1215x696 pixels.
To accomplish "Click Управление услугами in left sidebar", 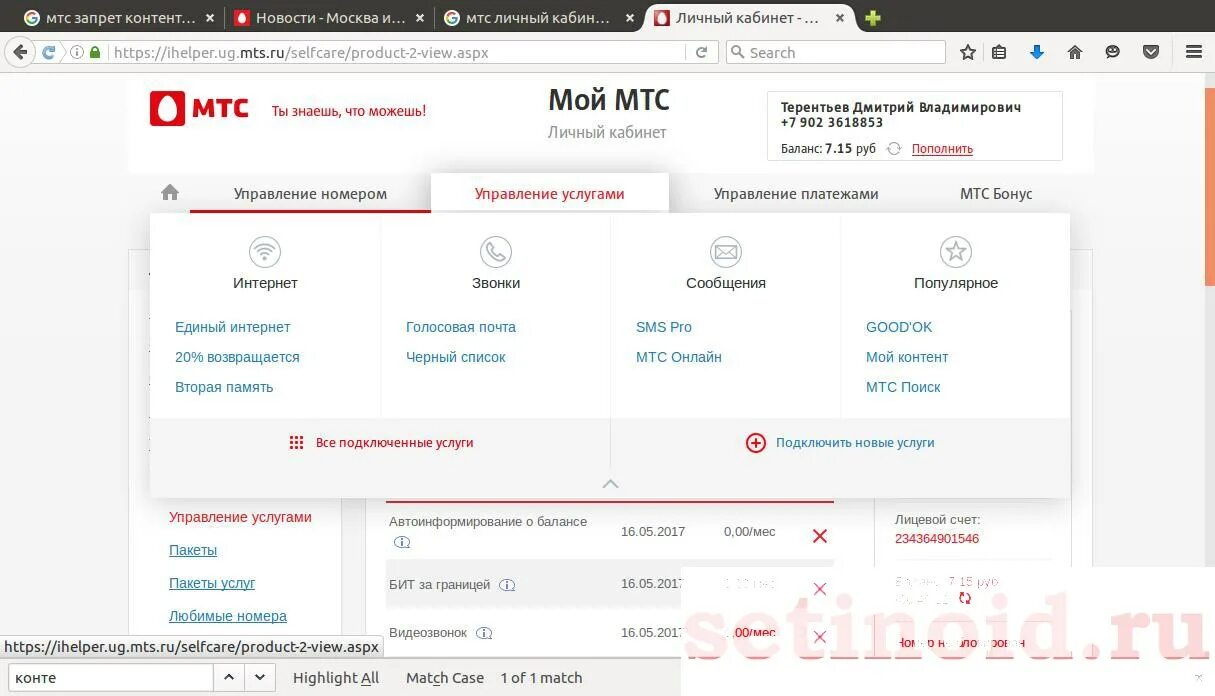I will (x=240, y=517).
